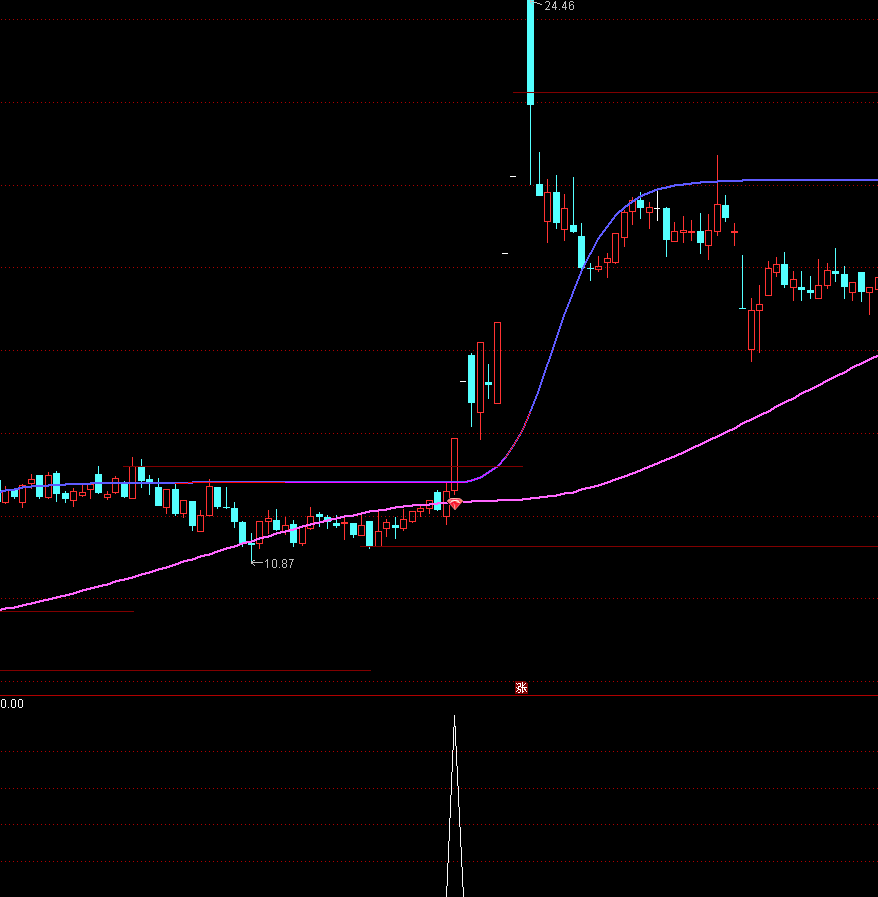
Task: Select the red resistance line above left candles
Action: point(300,467)
